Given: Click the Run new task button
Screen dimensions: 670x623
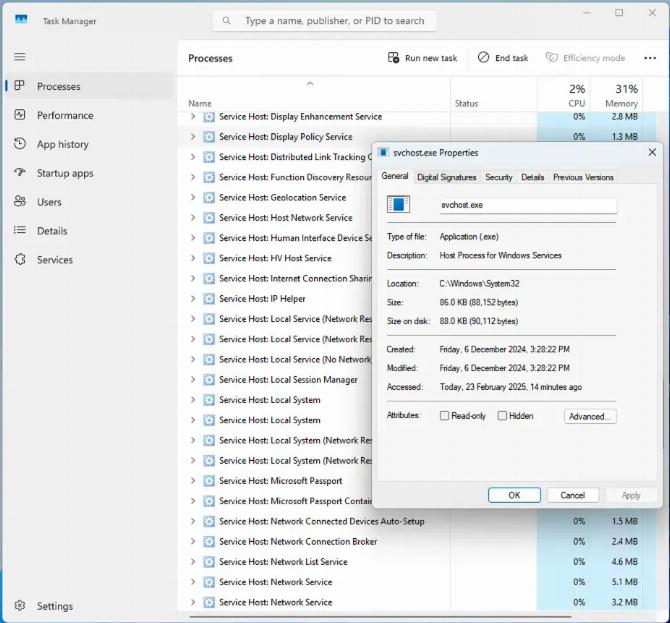Looking at the screenshot, I should click(x=422, y=58).
